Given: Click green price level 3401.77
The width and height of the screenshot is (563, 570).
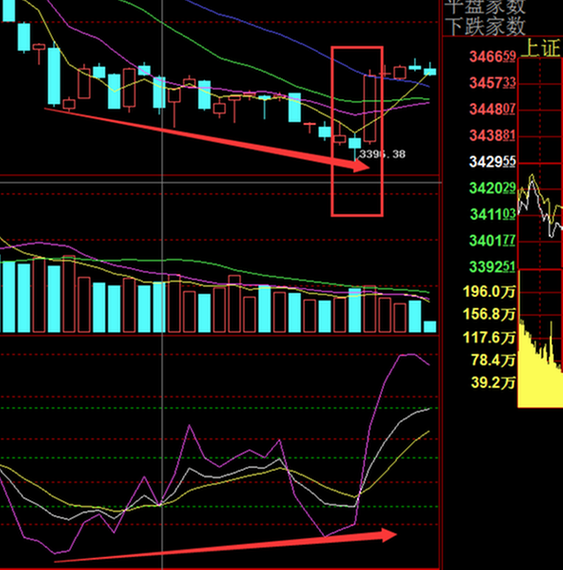Looking at the screenshot, I should [x=492, y=240].
